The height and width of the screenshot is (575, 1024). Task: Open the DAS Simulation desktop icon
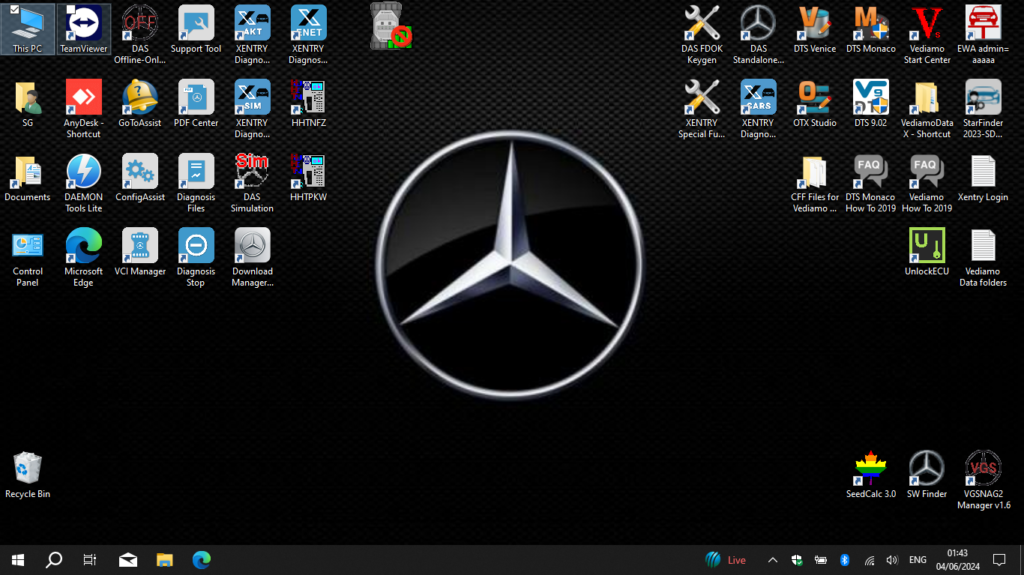click(252, 172)
